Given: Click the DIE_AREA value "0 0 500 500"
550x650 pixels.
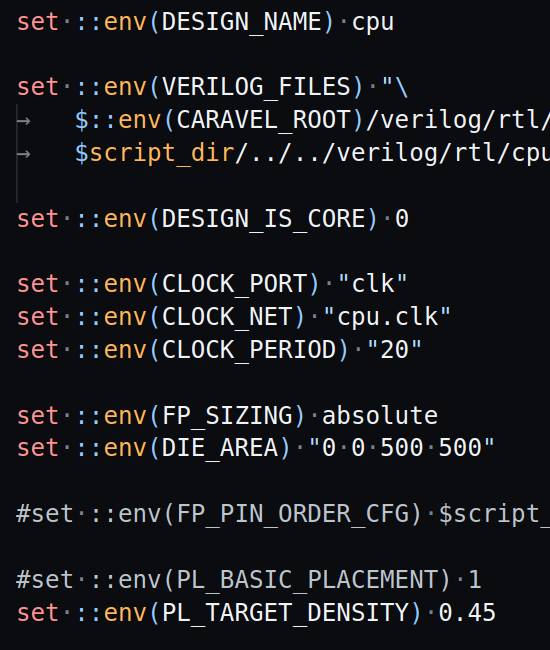Looking at the screenshot, I should pos(402,448).
